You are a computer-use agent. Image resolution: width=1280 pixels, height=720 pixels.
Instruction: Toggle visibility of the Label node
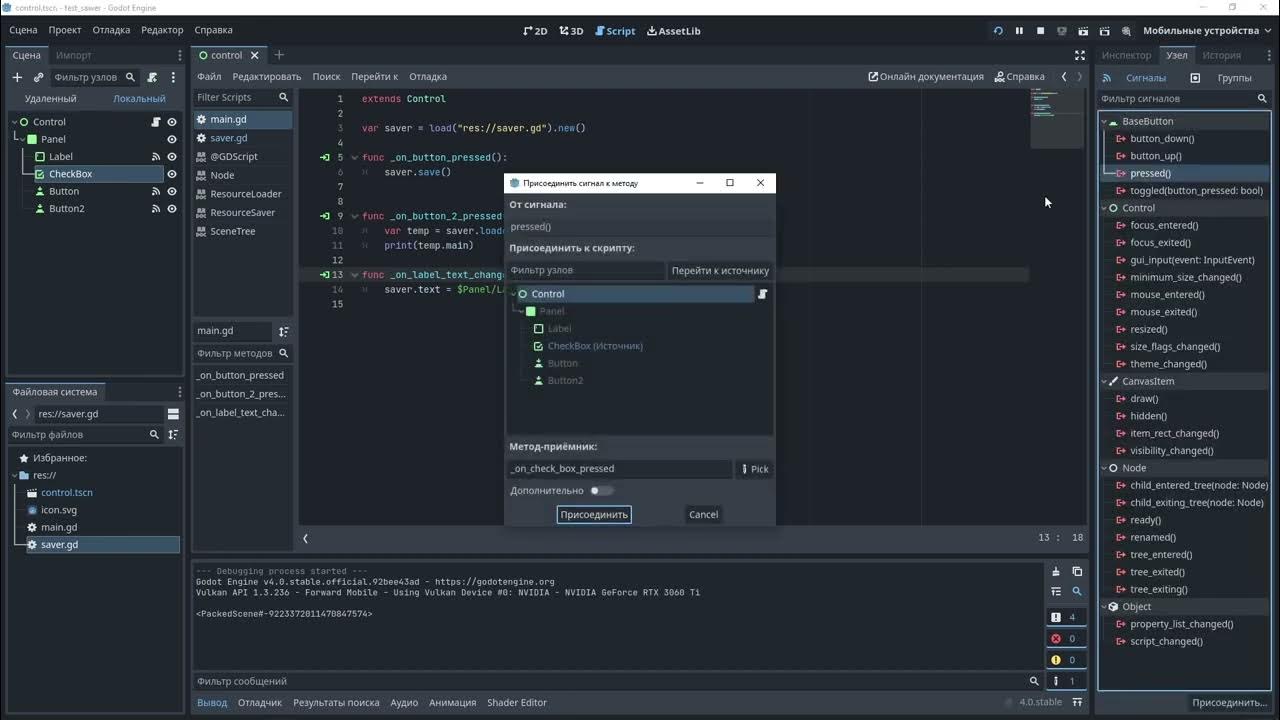point(172,157)
